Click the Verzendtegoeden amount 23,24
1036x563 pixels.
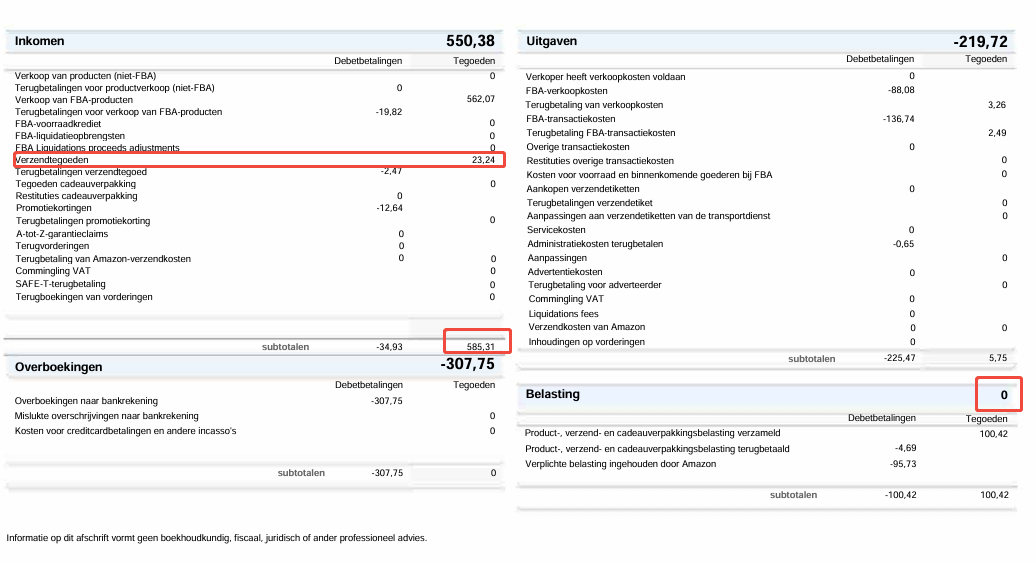483,160
